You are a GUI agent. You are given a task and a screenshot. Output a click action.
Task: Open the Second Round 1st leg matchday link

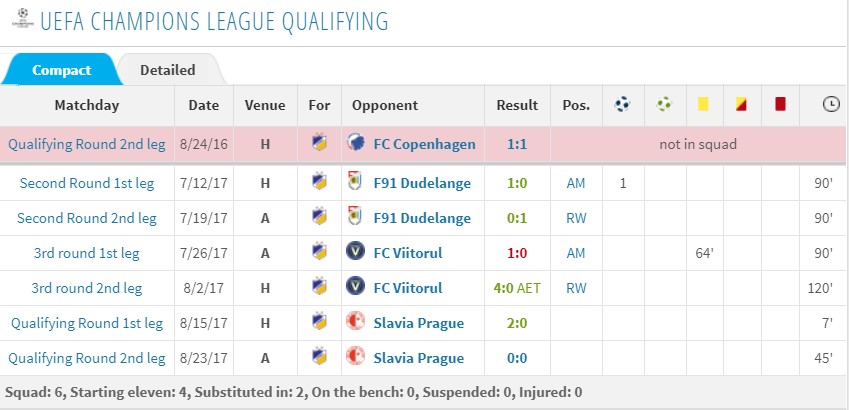click(x=87, y=183)
